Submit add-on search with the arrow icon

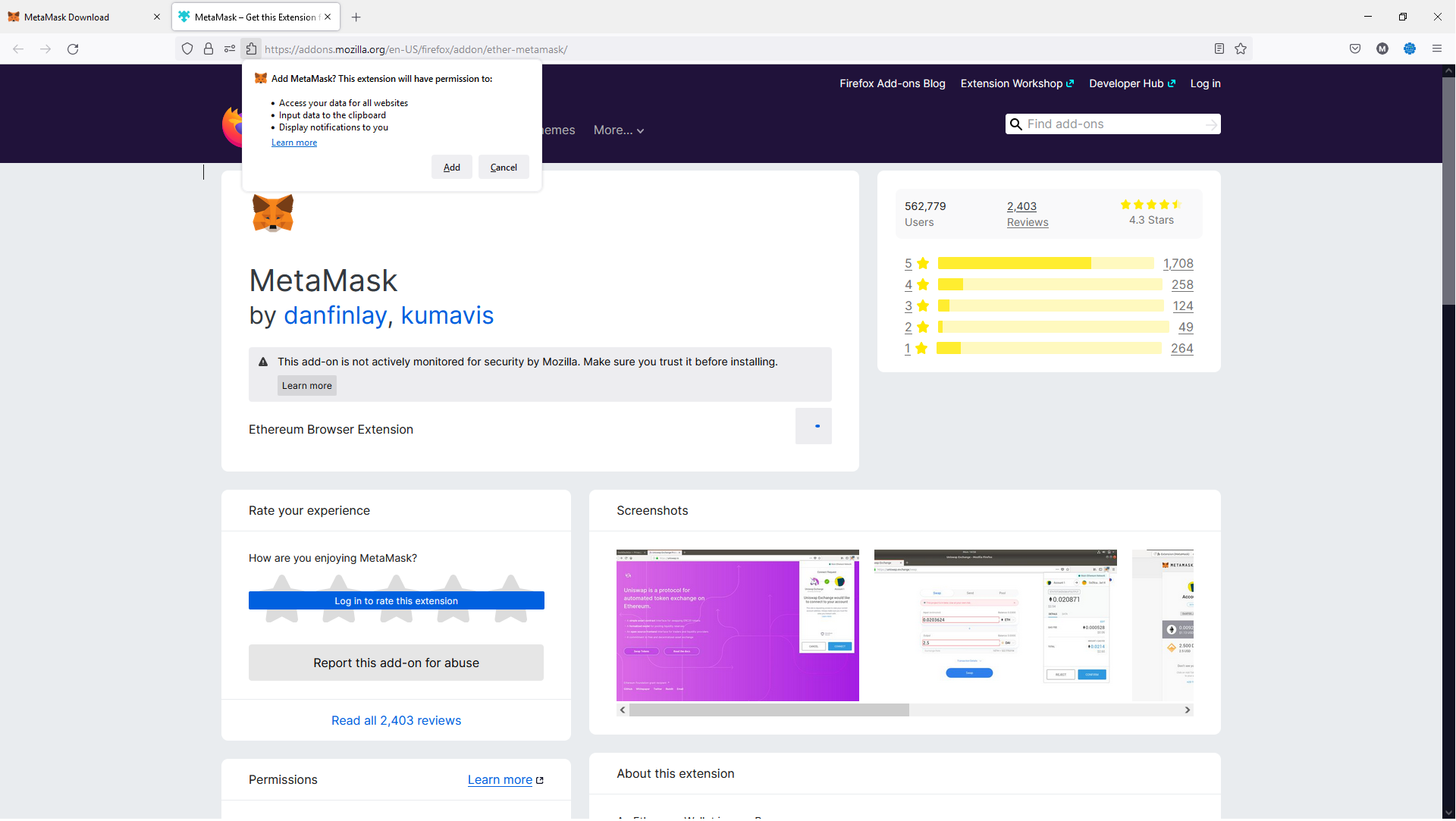click(1211, 124)
